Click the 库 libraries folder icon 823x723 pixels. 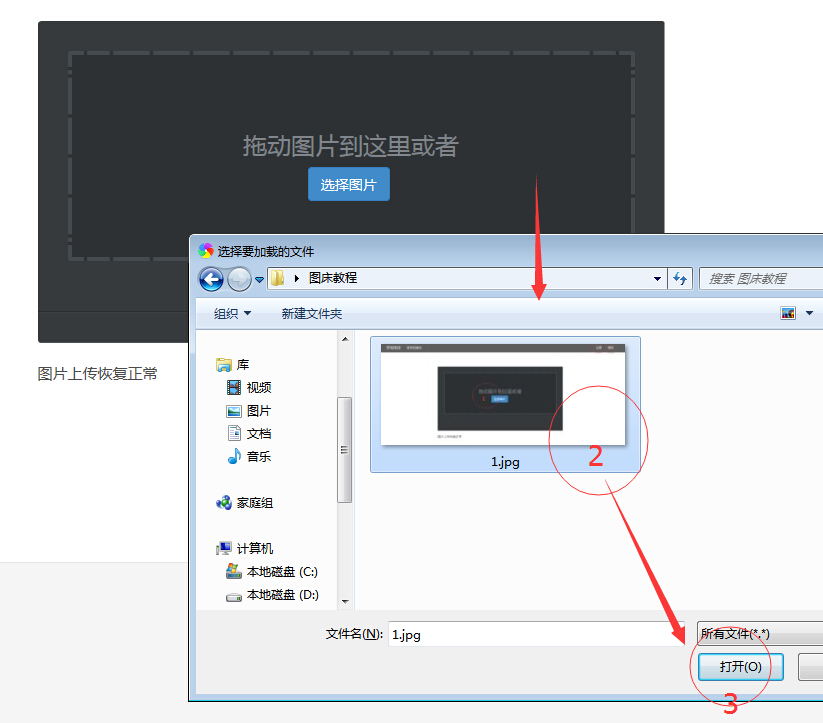click(x=224, y=364)
